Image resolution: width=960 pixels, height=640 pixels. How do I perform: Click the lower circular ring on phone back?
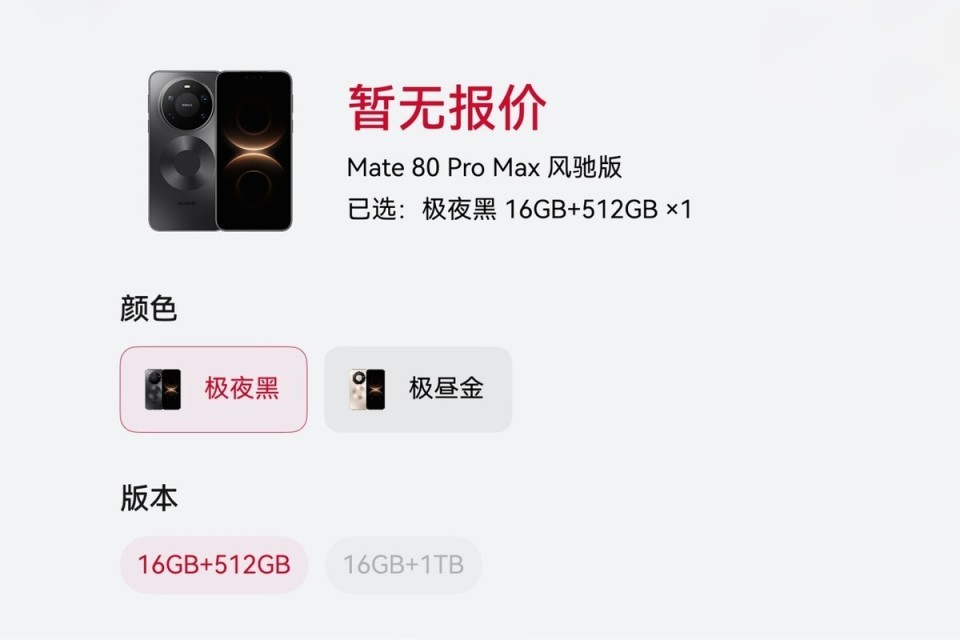186,165
